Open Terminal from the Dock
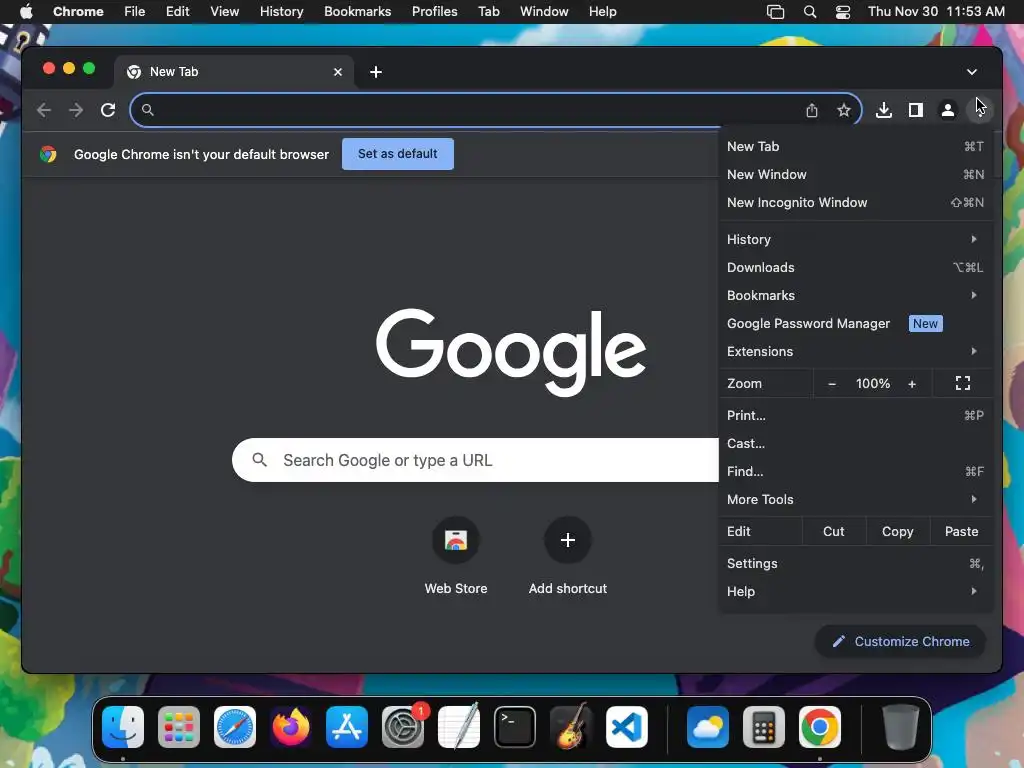 [x=515, y=727]
